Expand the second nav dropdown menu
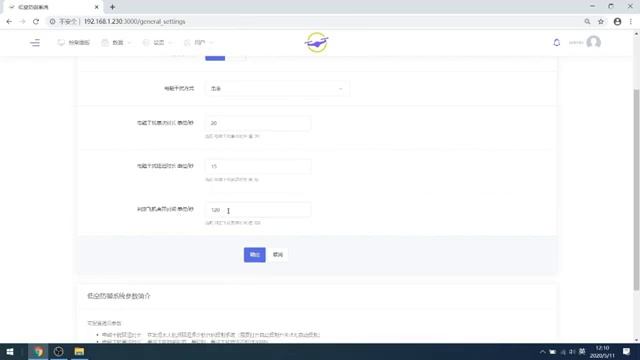 116,42
